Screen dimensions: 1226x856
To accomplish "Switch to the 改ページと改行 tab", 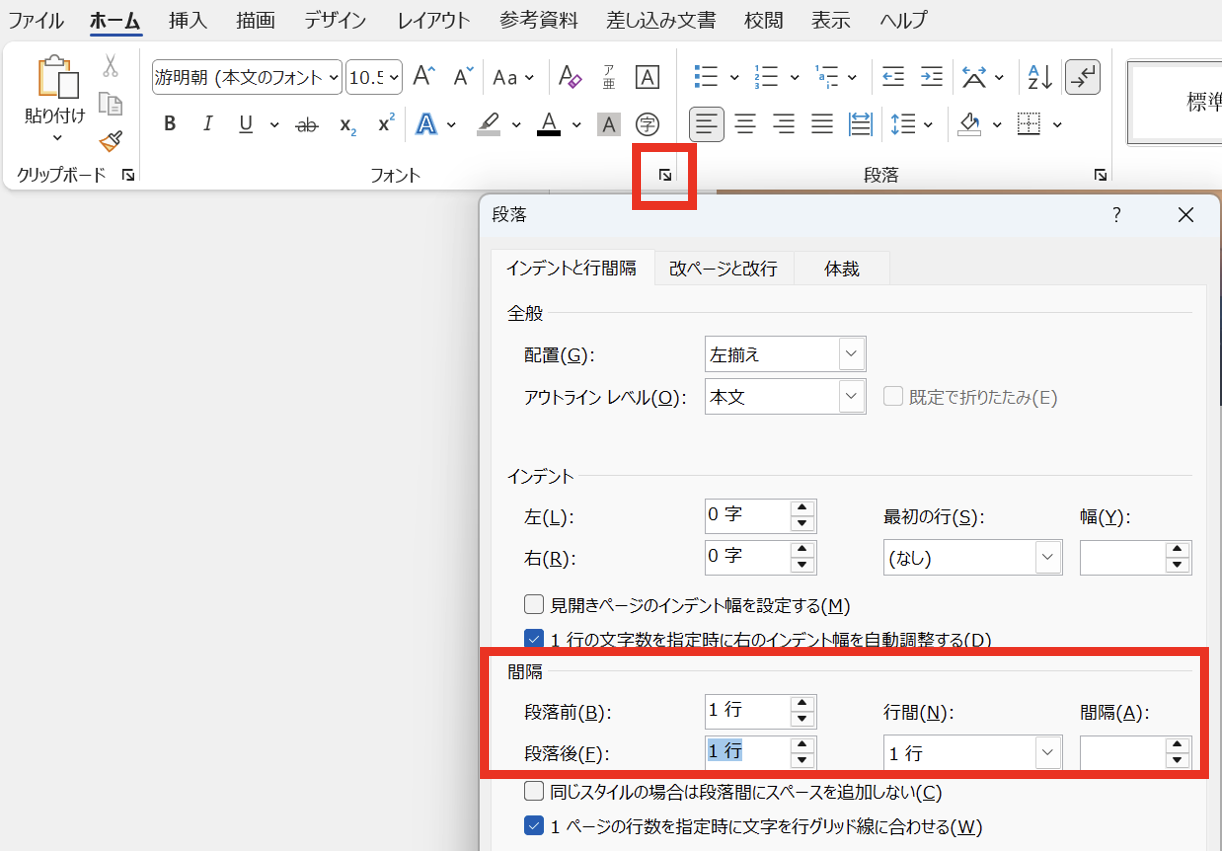I will click(x=723, y=268).
